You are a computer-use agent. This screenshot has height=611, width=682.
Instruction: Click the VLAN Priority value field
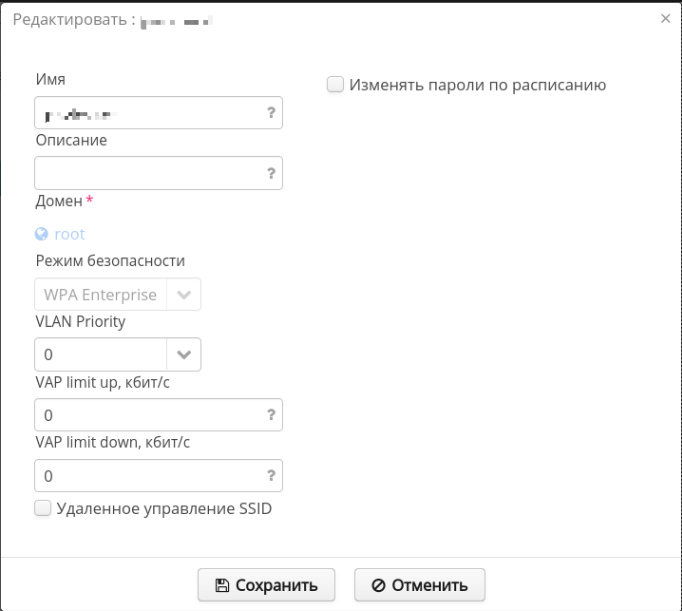tap(100, 354)
